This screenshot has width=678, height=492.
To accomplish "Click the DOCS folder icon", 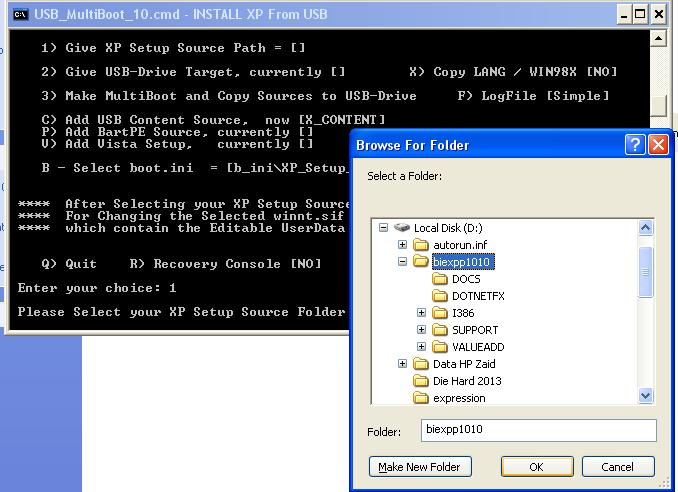I will point(440,279).
